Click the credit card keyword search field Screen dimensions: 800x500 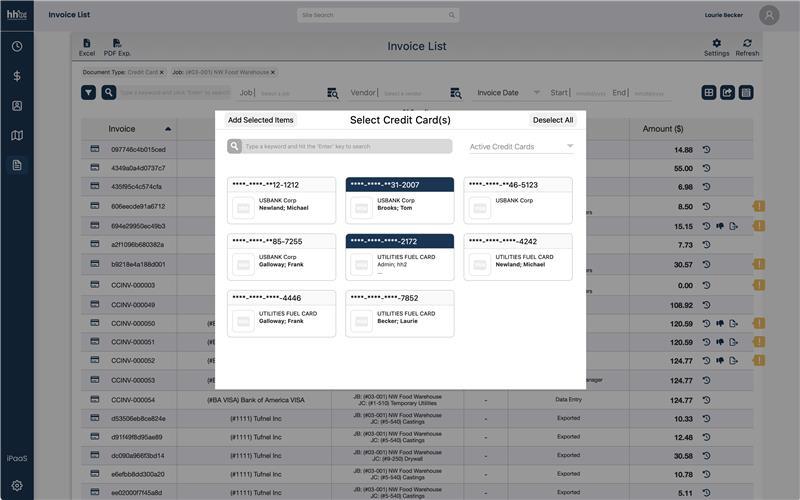pos(347,146)
